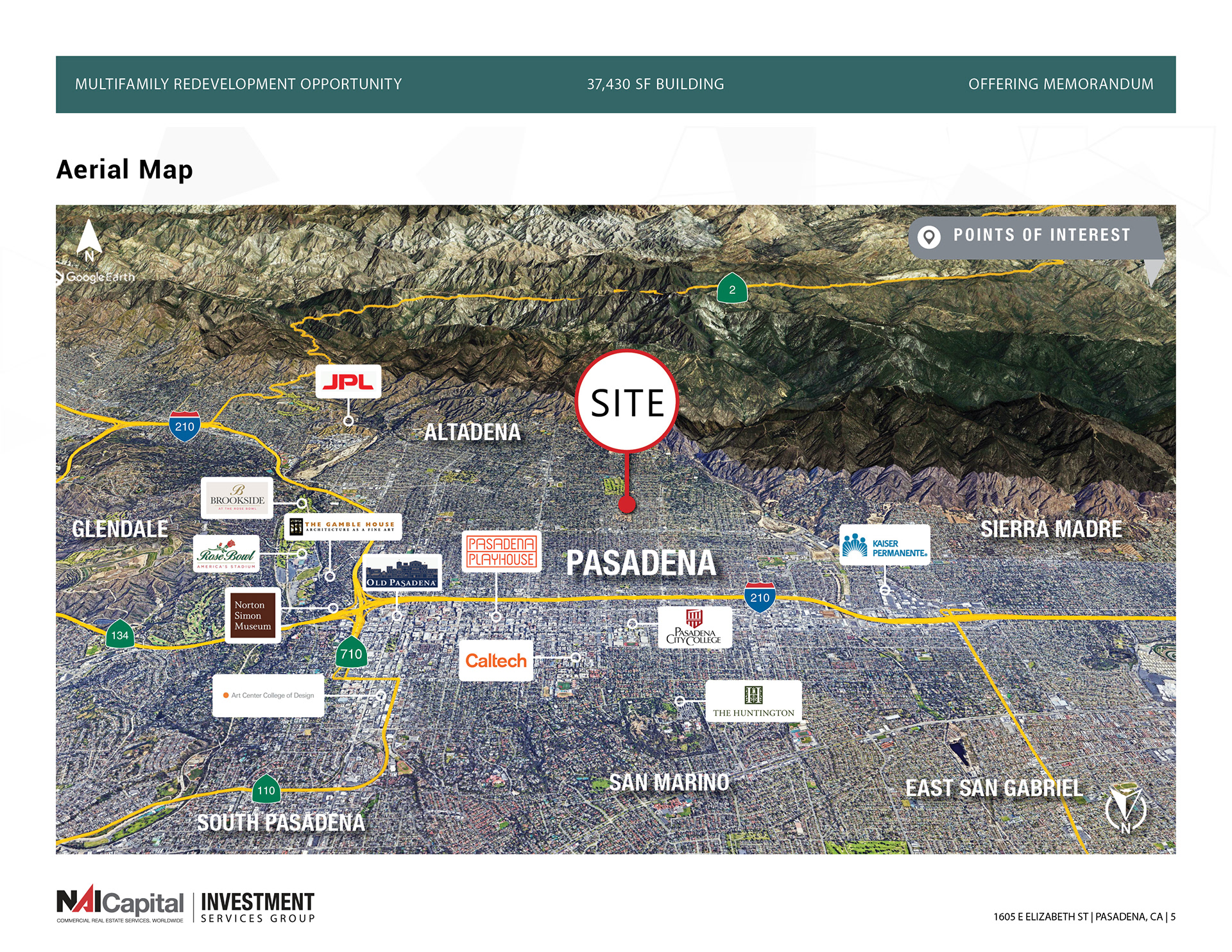
Task: Click the SAN MARINO map label
Action: (x=669, y=782)
